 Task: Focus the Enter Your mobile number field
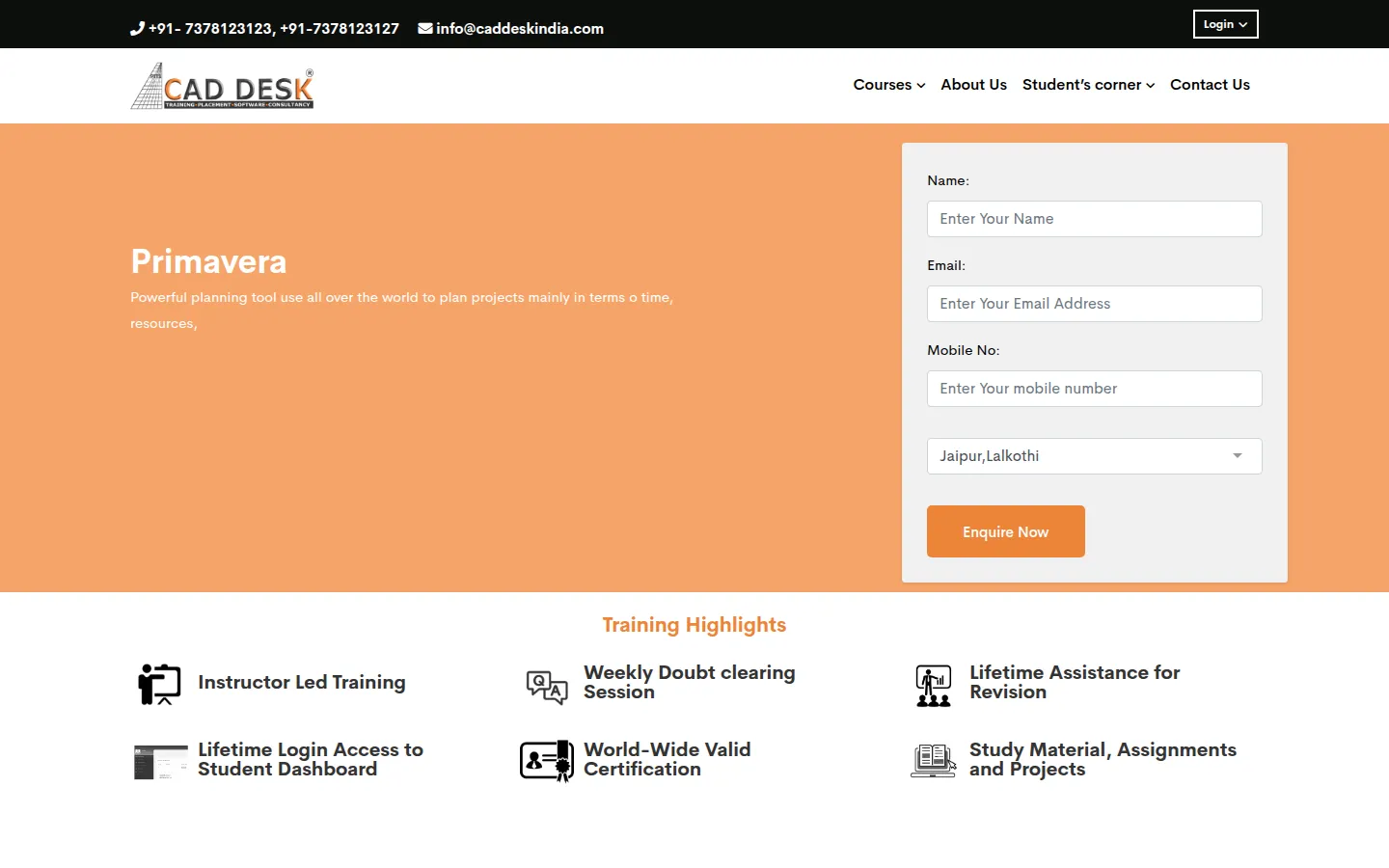[1095, 389]
